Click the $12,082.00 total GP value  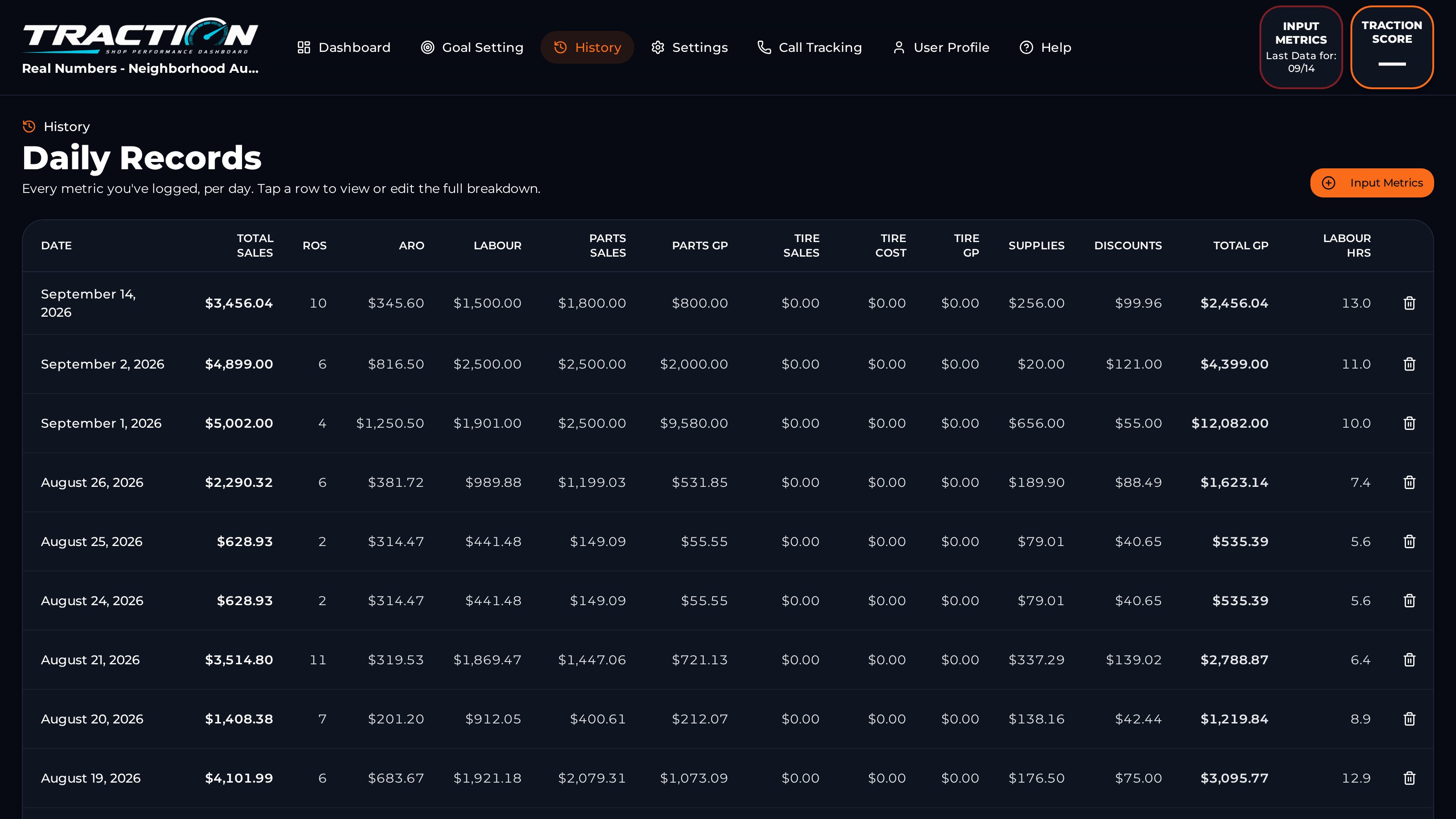(x=1230, y=423)
